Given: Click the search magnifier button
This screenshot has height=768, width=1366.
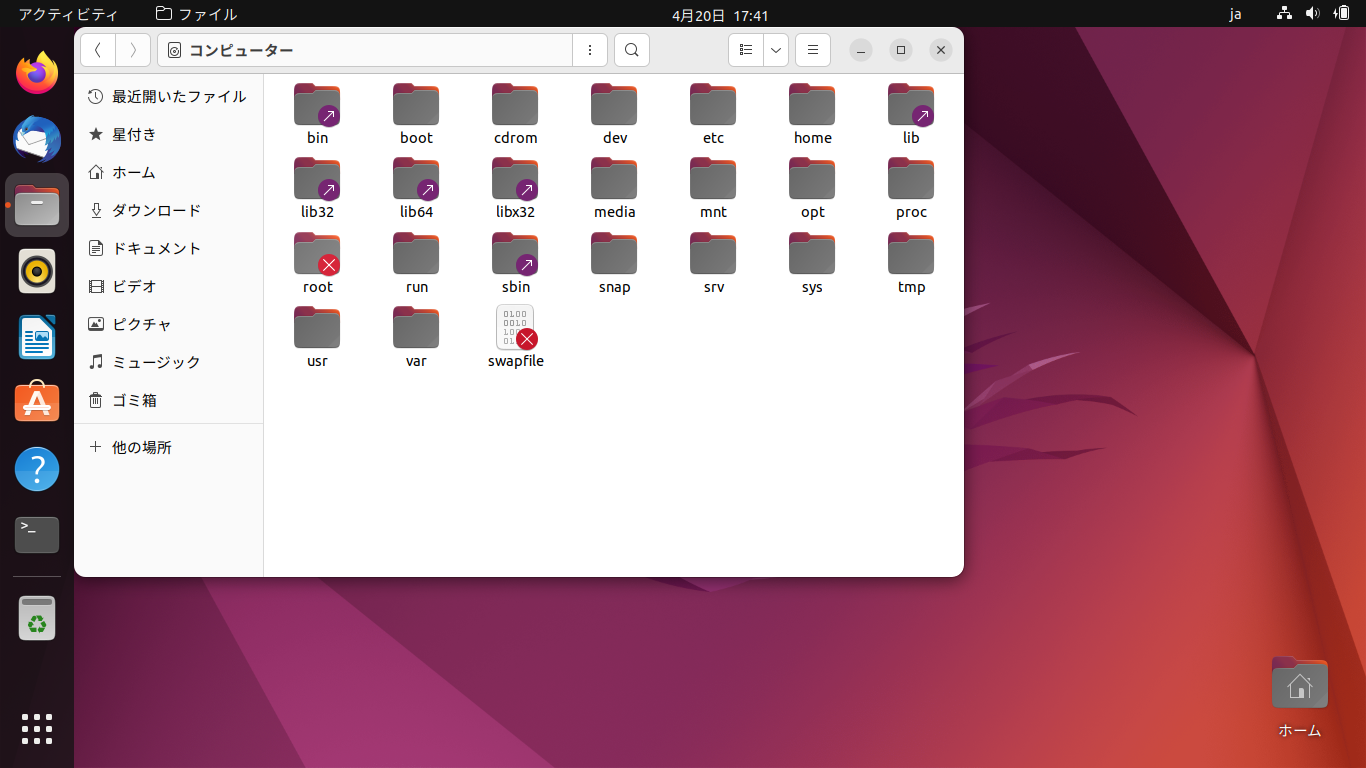Looking at the screenshot, I should tap(632, 50).
